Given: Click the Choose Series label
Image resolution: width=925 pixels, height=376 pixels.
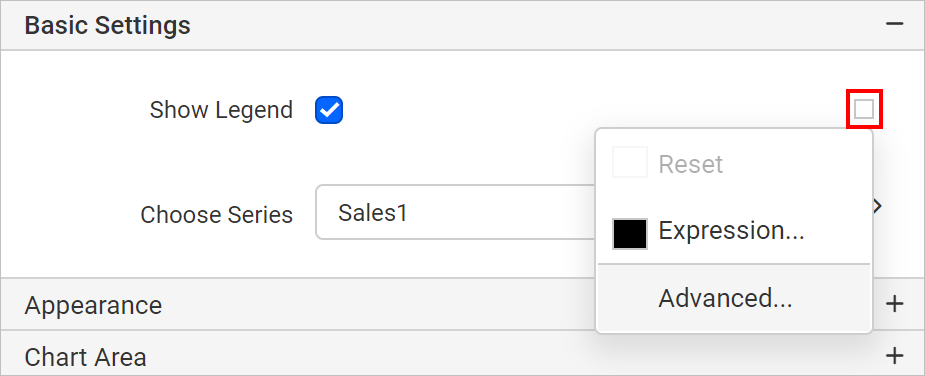Looking at the screenshot, I should 217,215.
